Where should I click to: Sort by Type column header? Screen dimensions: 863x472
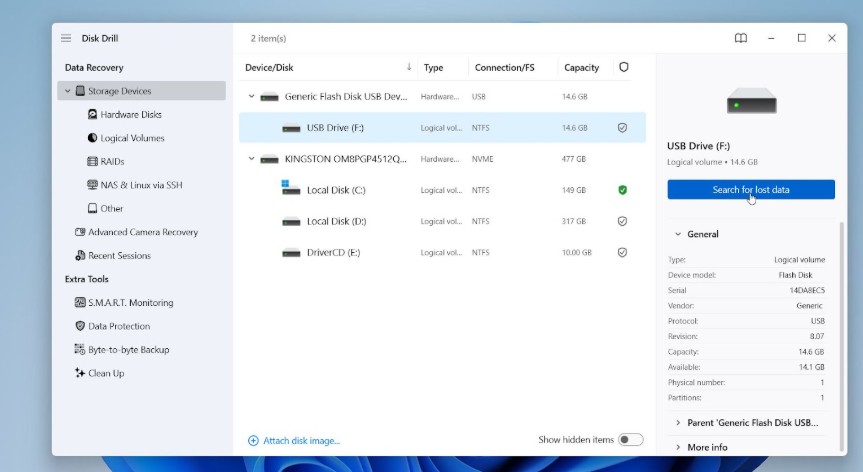[x=433, y=68]
